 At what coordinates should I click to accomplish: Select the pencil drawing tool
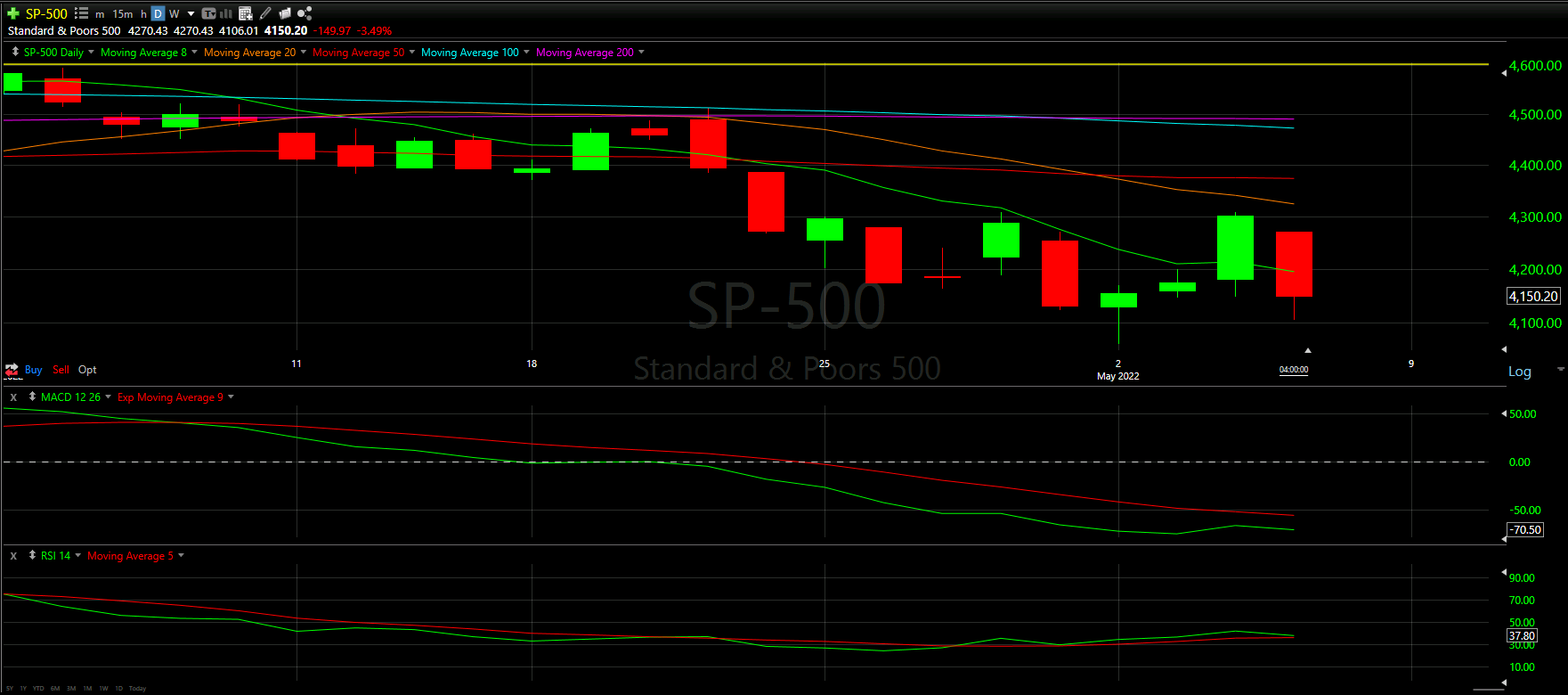[x=265, y=13]
